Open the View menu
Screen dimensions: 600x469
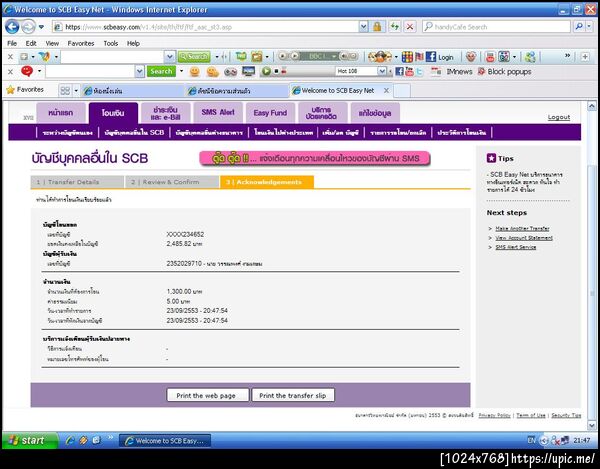coord(52,44)
